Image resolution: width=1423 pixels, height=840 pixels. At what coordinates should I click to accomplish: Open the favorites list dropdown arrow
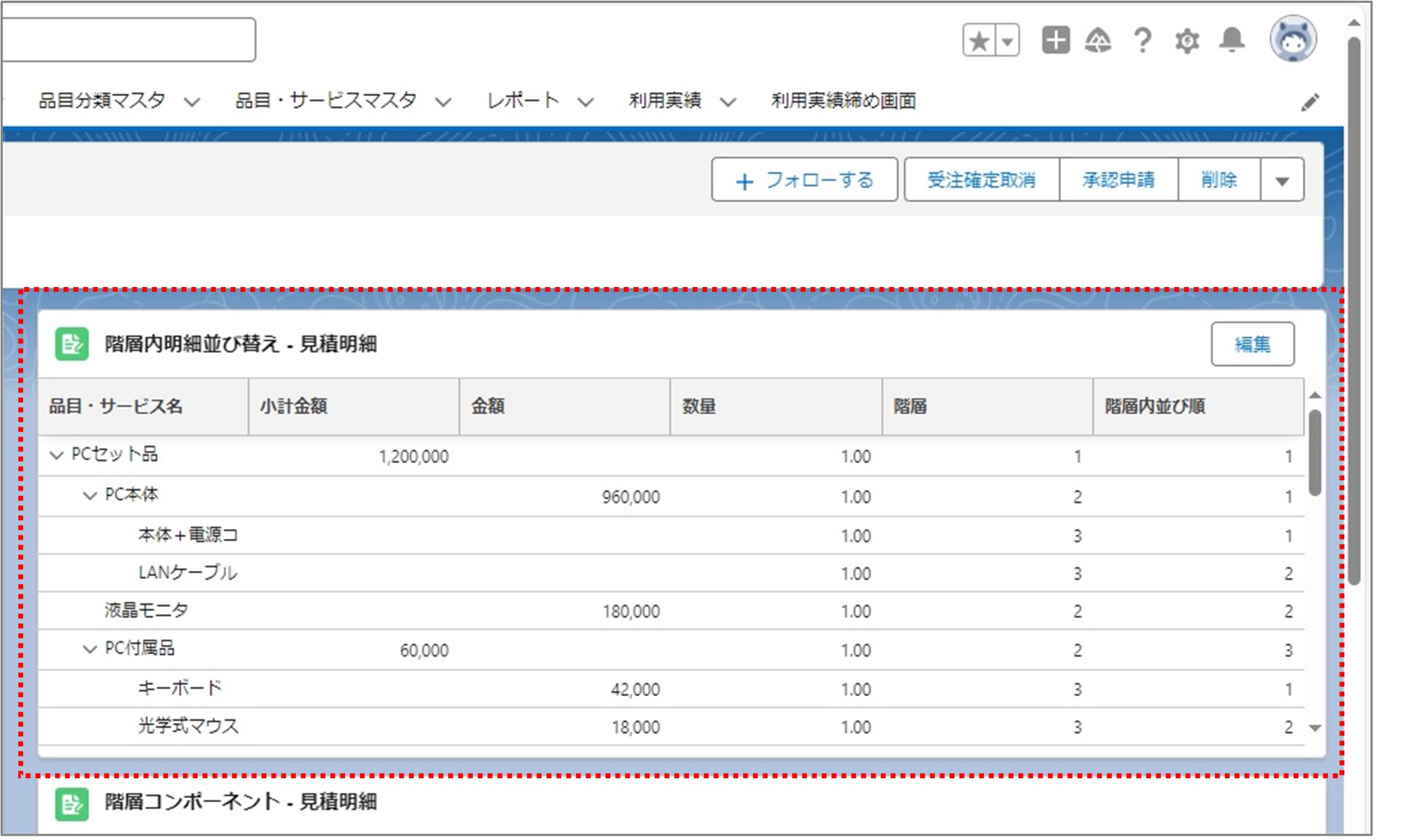tap(1007, 41)
